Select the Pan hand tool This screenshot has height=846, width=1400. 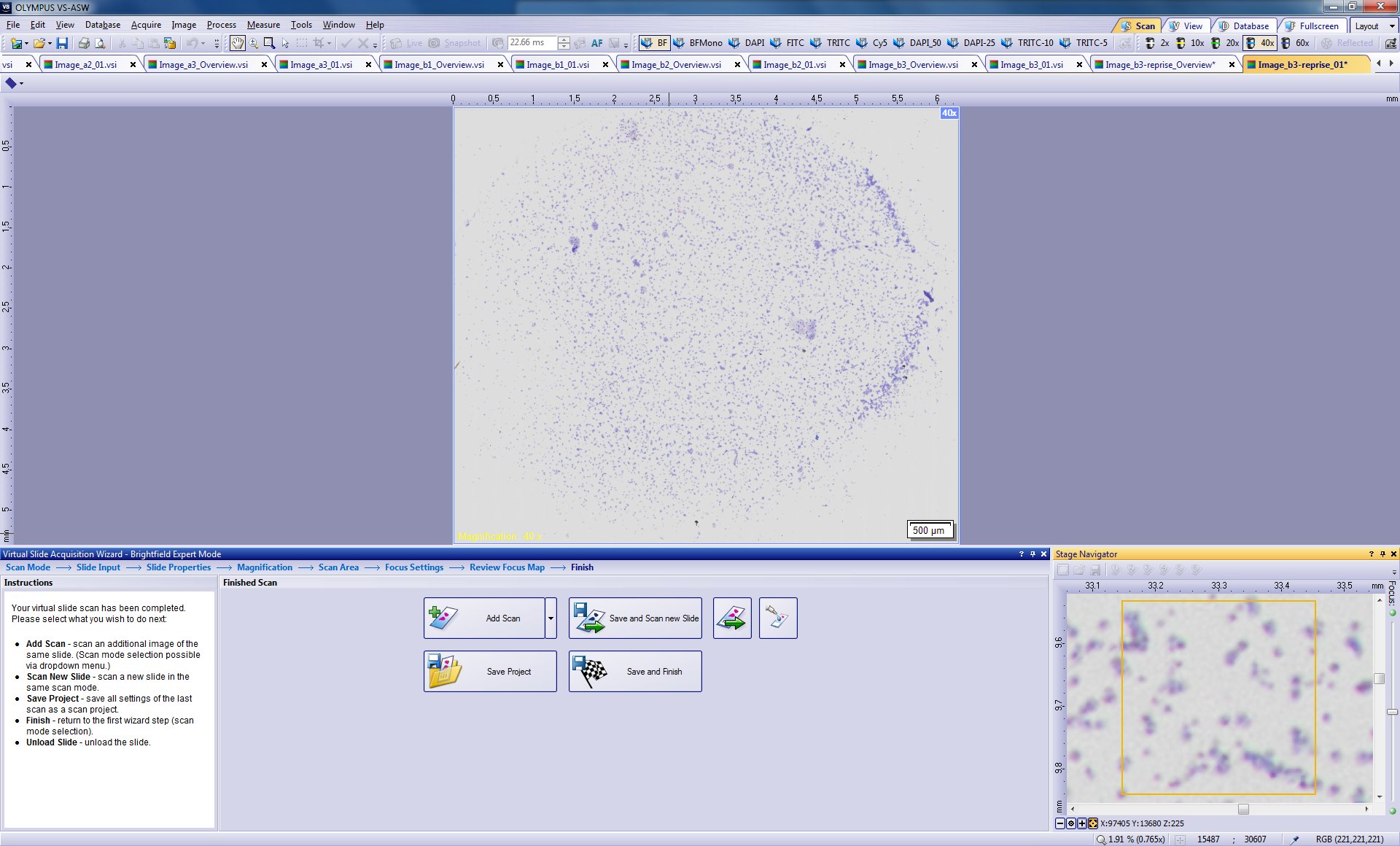238,44
